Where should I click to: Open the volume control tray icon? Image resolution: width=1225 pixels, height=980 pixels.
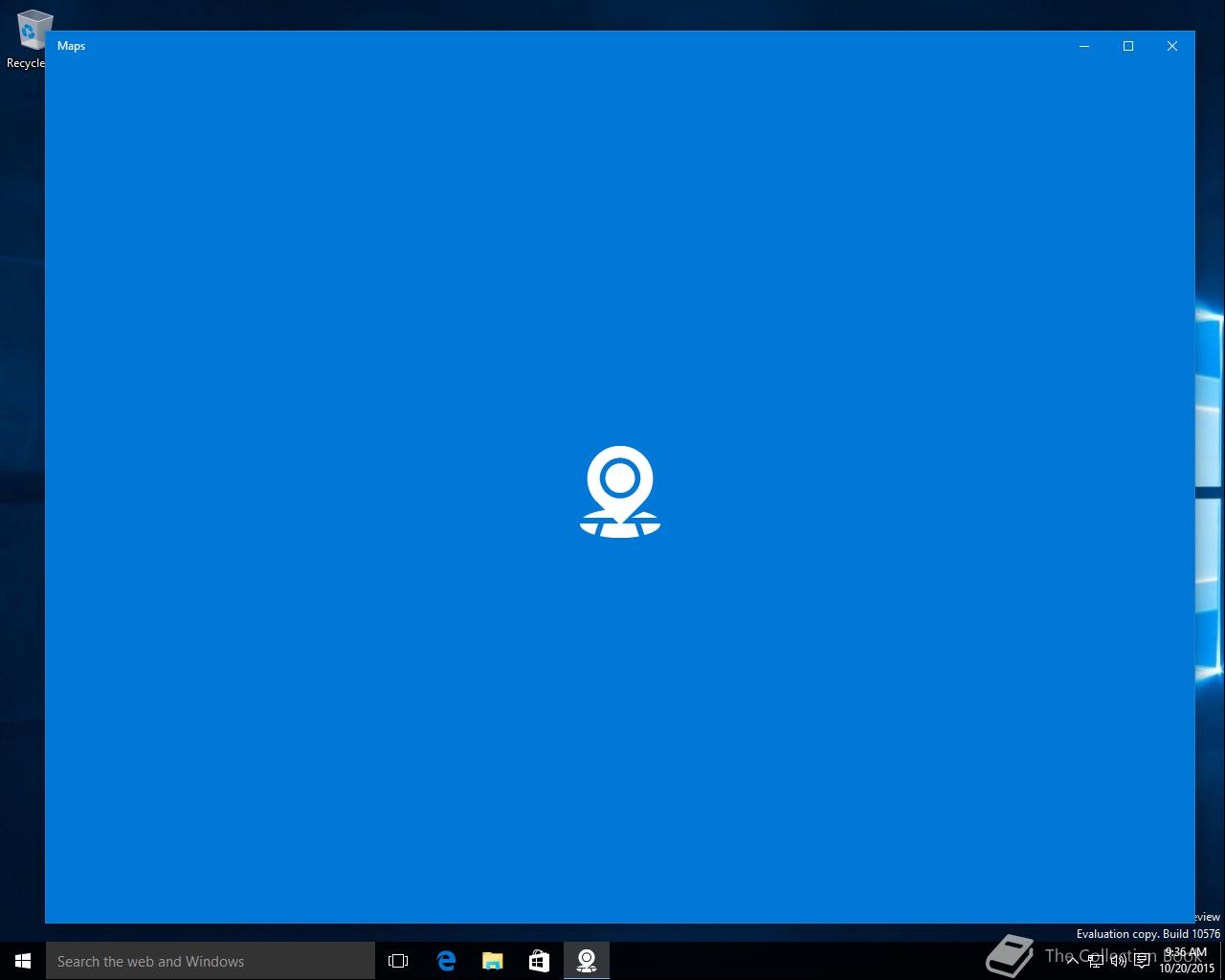1119,961
